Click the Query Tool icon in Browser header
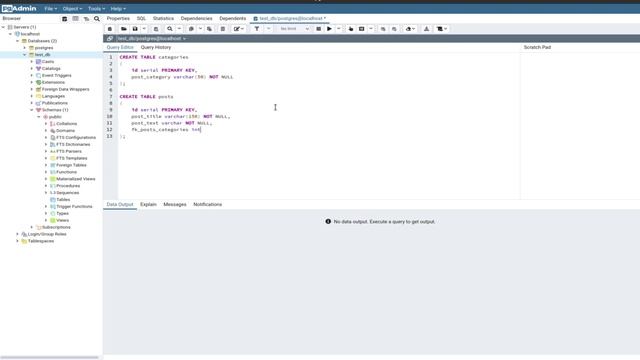Screen dimensions: 640x360 64,19
